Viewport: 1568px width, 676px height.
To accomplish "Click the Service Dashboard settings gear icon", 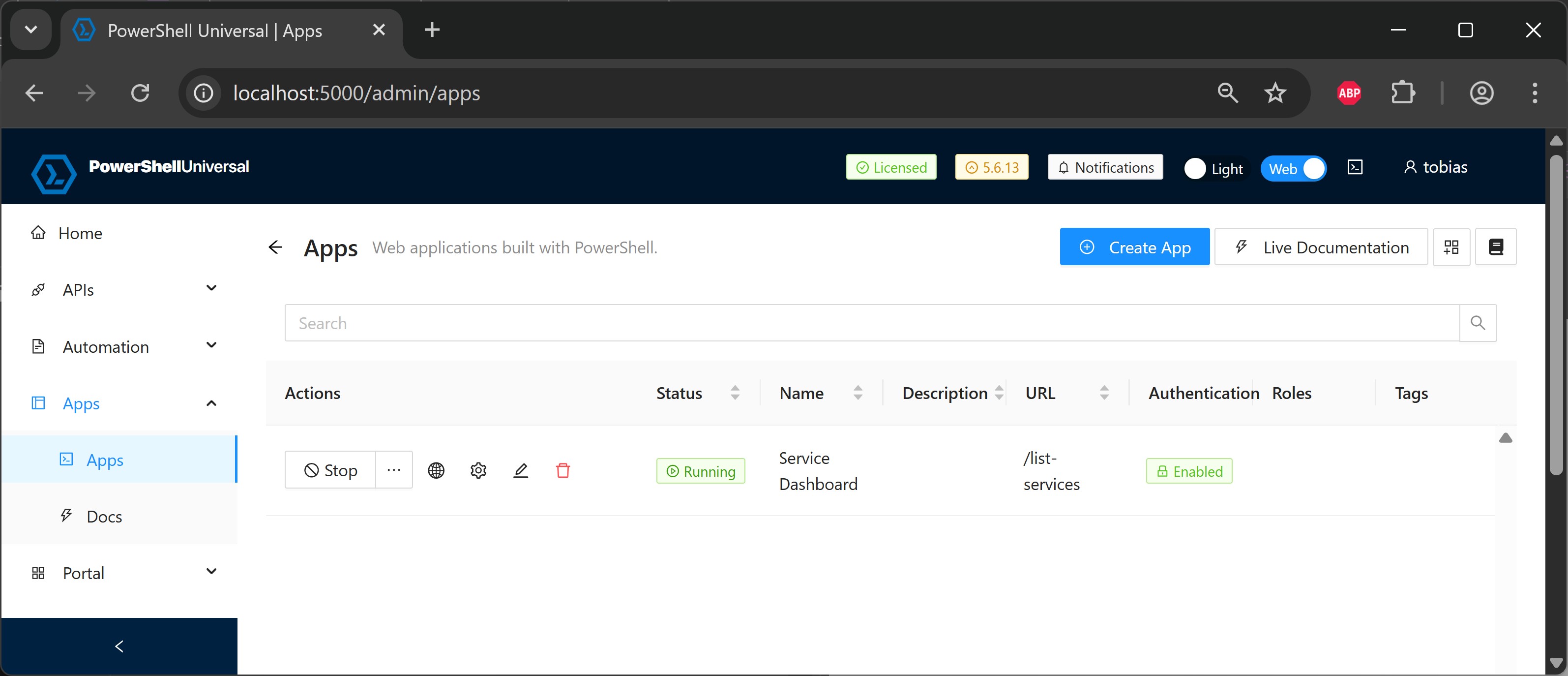I will [478, 470].
